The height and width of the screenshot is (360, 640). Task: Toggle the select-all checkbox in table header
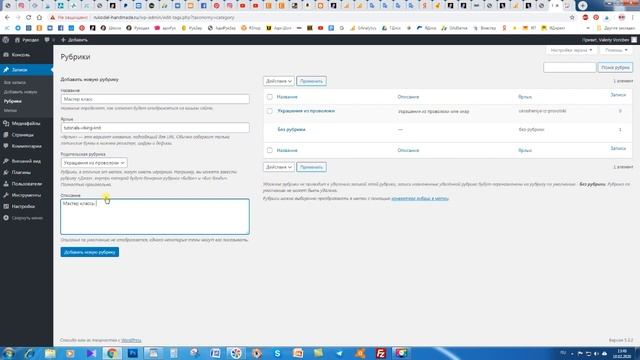(x=269, y=97)
